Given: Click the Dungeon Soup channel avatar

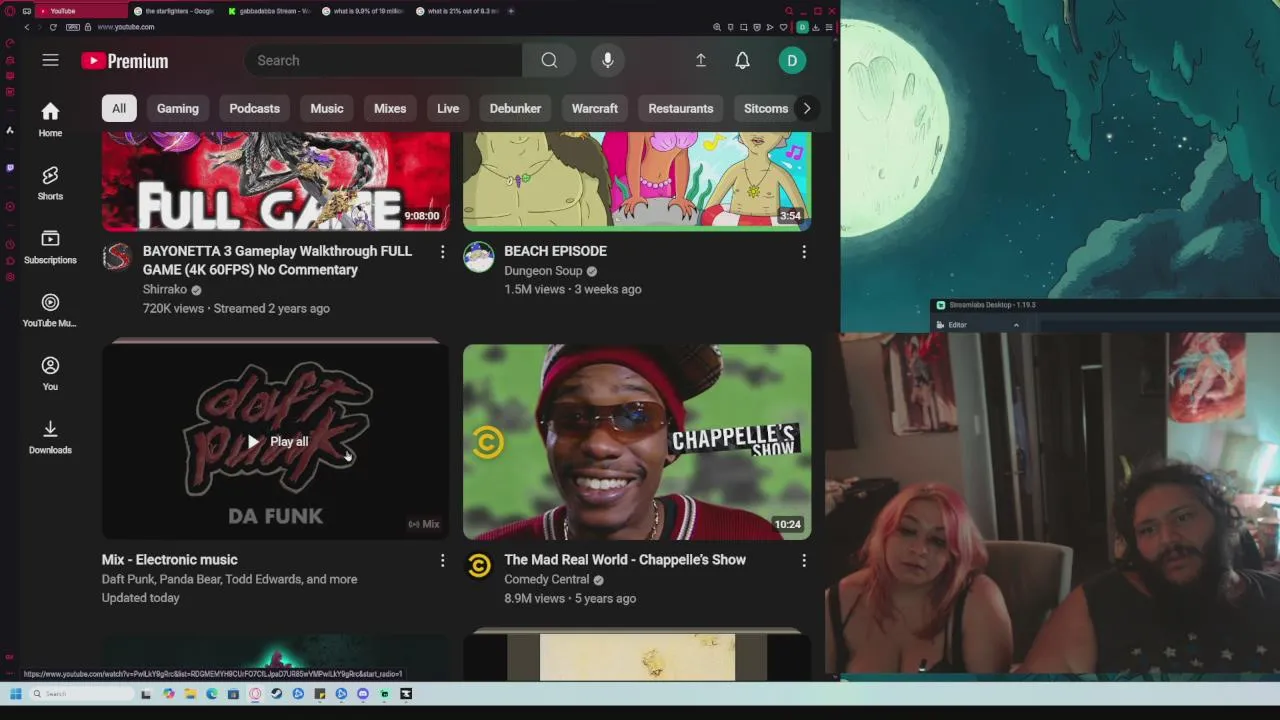Looking at the screenshot, I should pyautogui.click(x=478, y=257).
